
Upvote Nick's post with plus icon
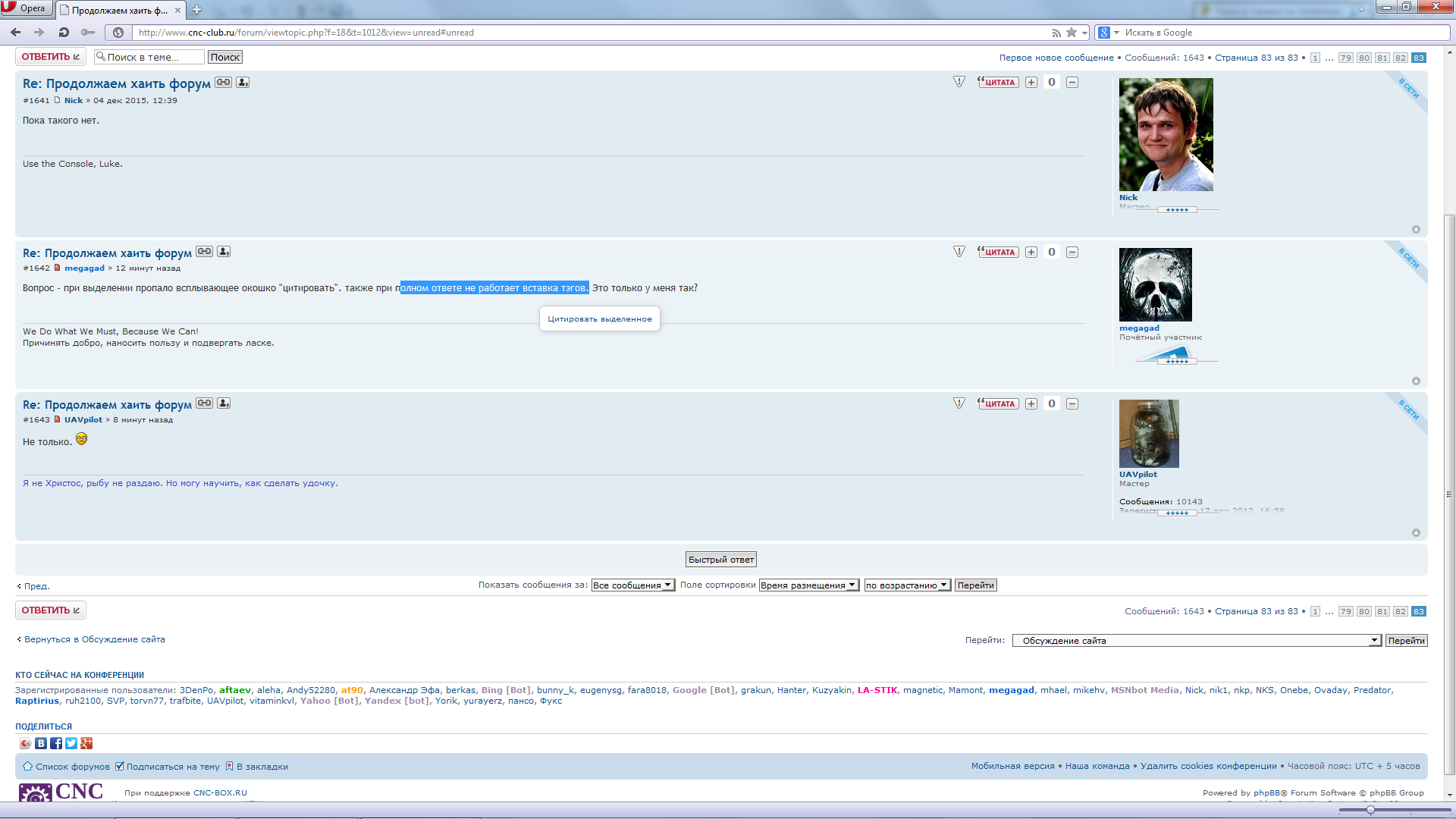pos(1031,83)
